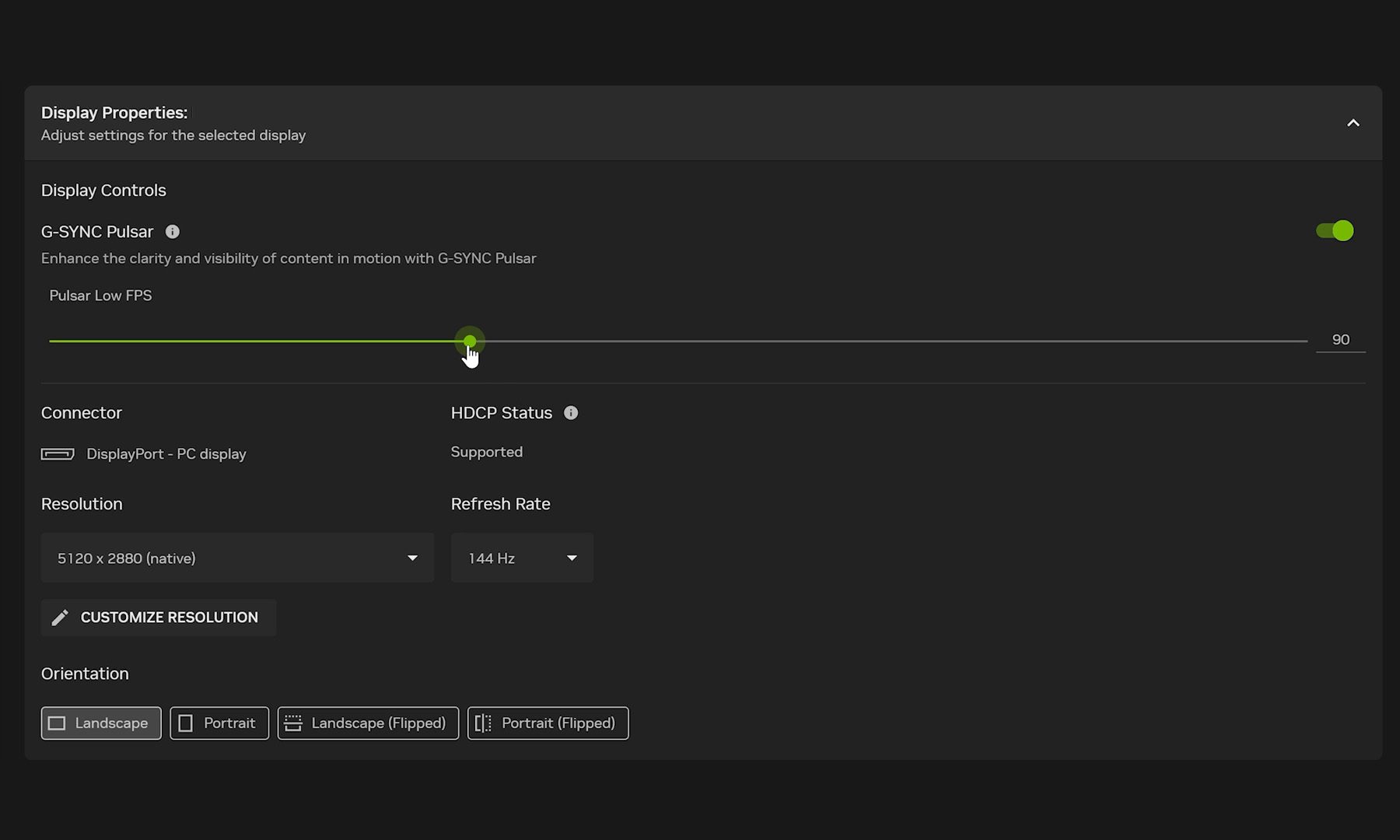1400x840 pixels.
Task: Click the 'Display Properties:' heading
Action: [114, 113]
